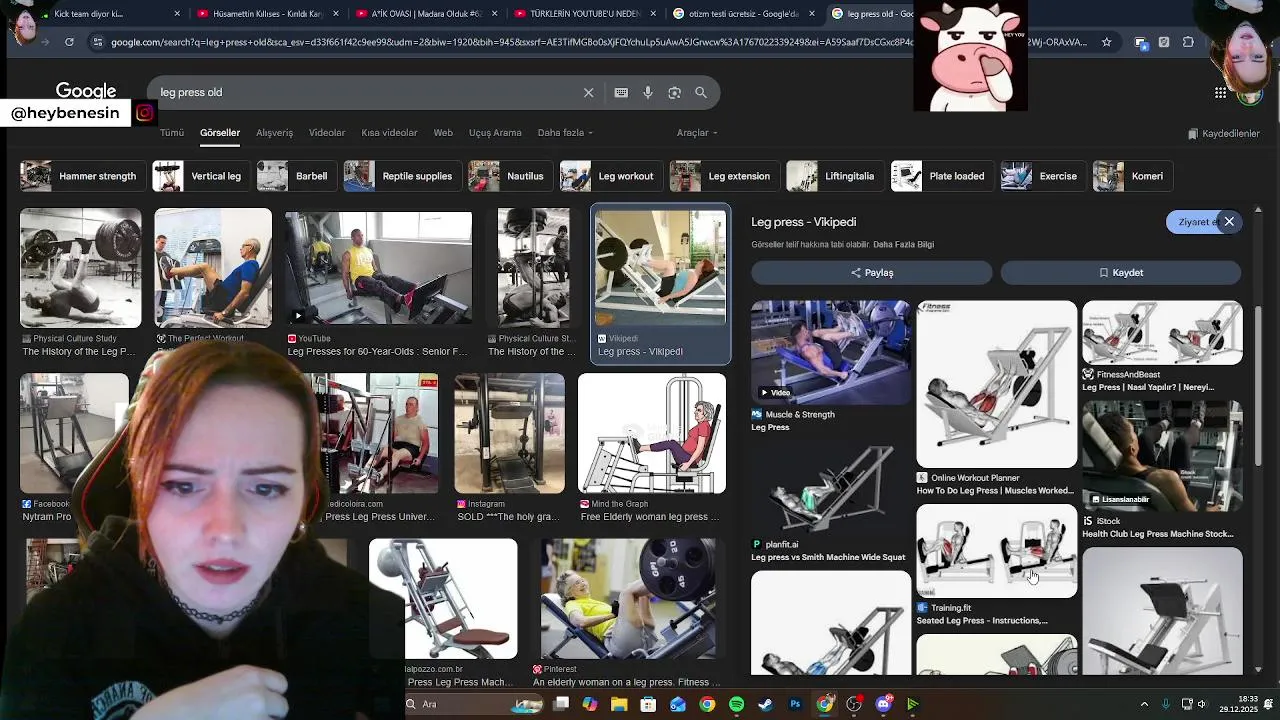The height and width of the screenshot is (720, 1280).
Task: Open 'How To Do Leg Press' image result
Action: click(x=997, y=385)
